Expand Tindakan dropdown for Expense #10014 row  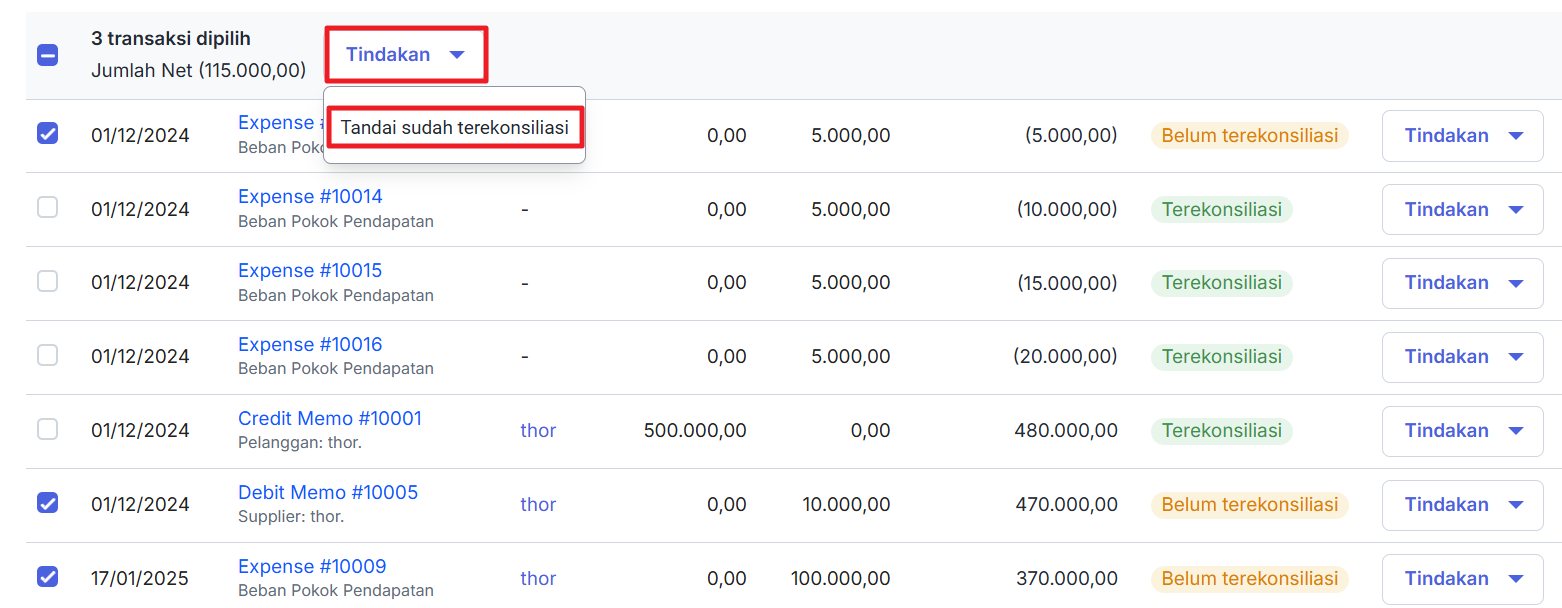(x=1463, y=209)
